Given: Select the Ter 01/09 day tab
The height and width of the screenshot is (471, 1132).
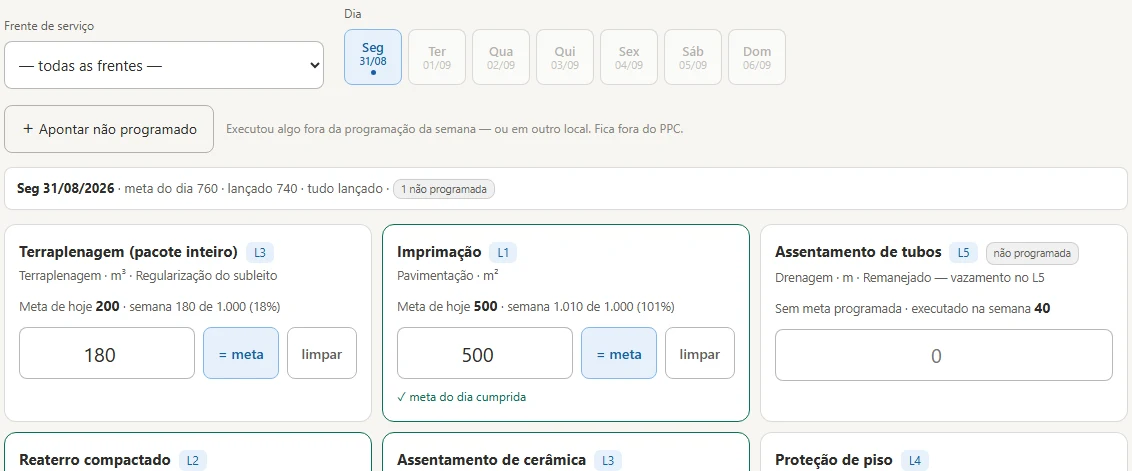Looking at the screenshot, I should (x=437, y=57).
